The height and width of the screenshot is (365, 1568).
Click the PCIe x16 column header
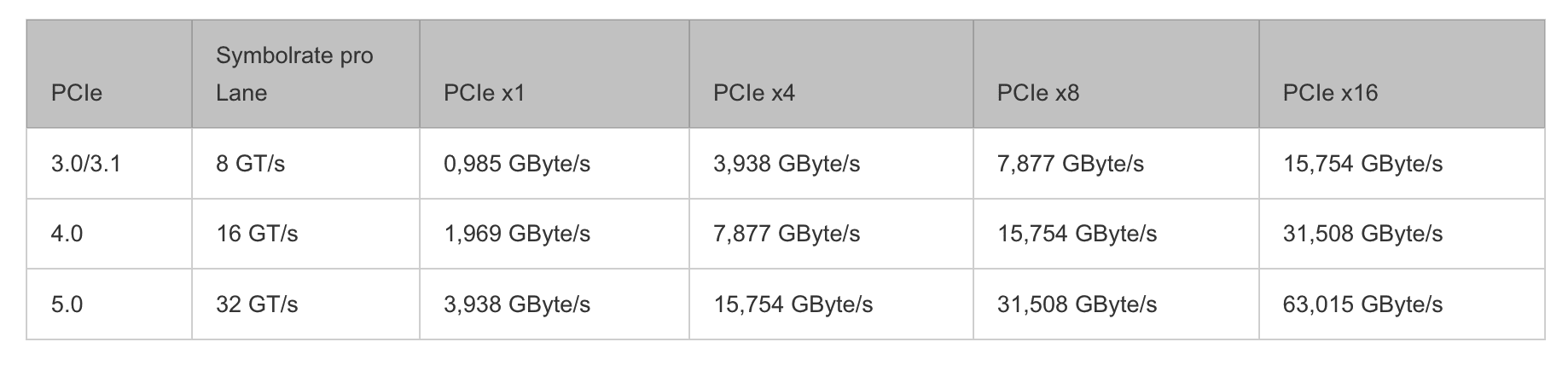[x=1330, y=92]
